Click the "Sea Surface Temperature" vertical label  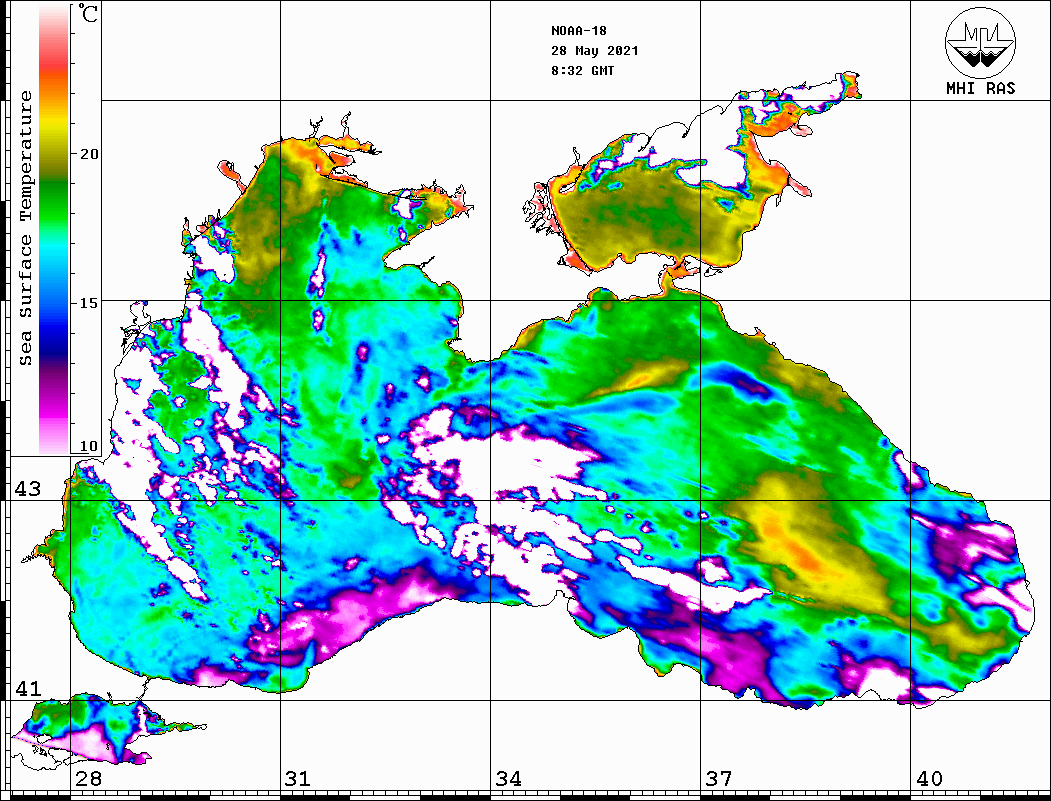tap(26, 228)
